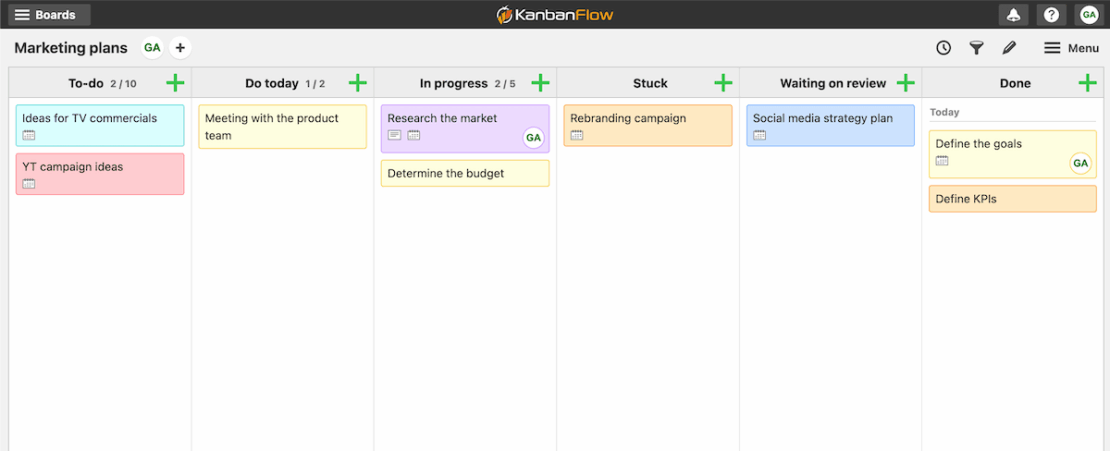
Task: Click calendar icon on Social media strategy plan
Action: point(760,135)
